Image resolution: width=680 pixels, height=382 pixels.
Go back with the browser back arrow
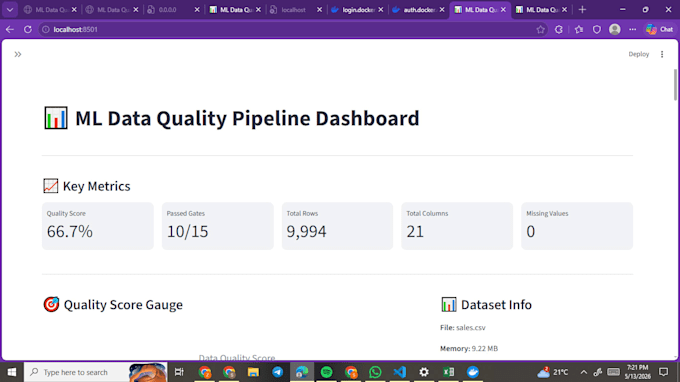click(x=10, y=29)
